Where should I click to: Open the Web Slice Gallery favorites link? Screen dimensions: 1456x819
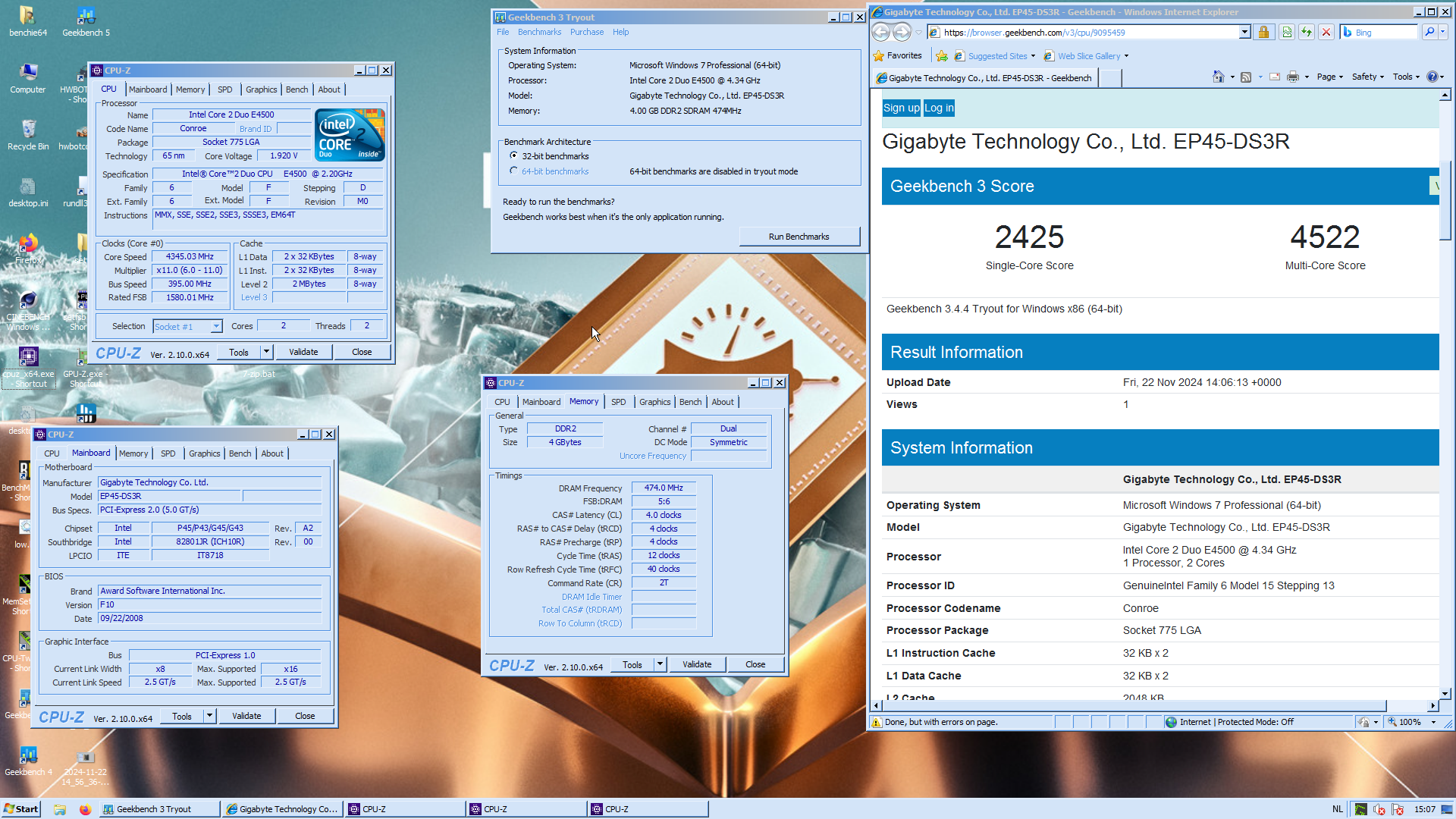(1086, 55)
